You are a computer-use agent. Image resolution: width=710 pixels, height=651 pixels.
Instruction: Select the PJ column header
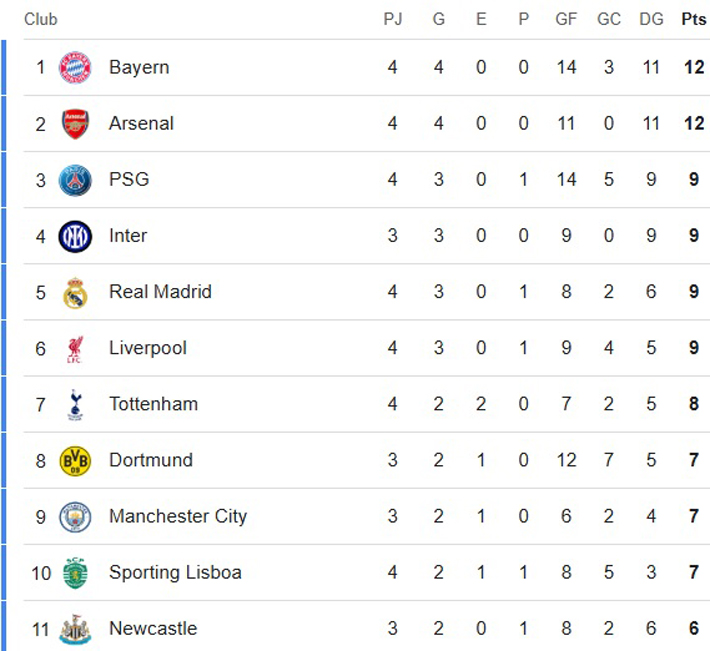[393, 20]
